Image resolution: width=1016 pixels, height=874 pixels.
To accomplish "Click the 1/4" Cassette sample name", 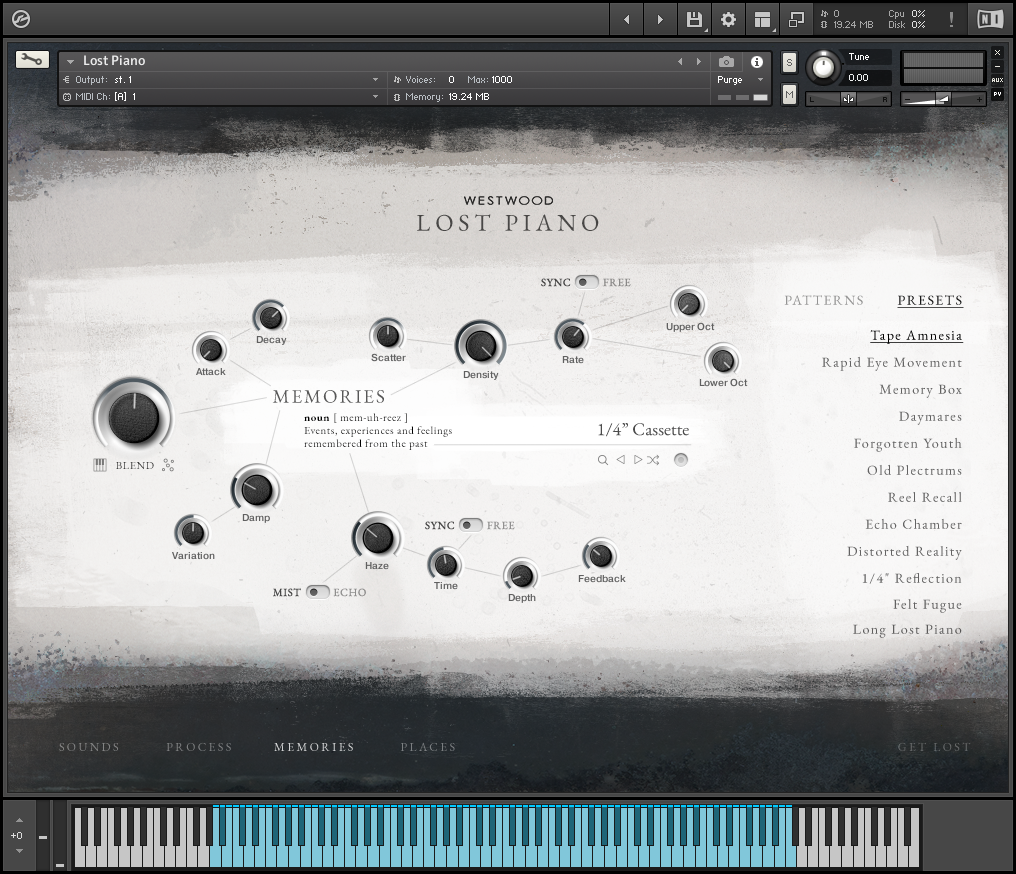I will click(643, 430).
